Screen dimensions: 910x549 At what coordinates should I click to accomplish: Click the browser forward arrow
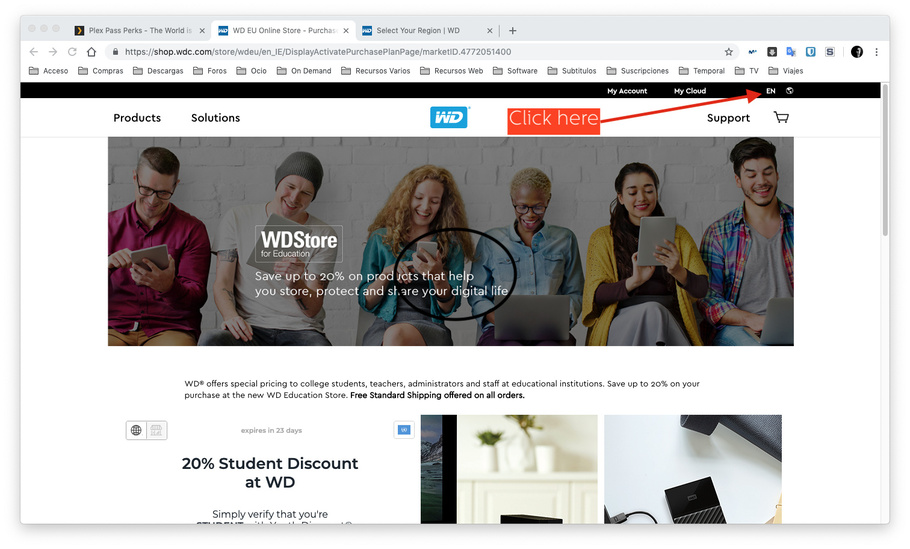[53, 52]
